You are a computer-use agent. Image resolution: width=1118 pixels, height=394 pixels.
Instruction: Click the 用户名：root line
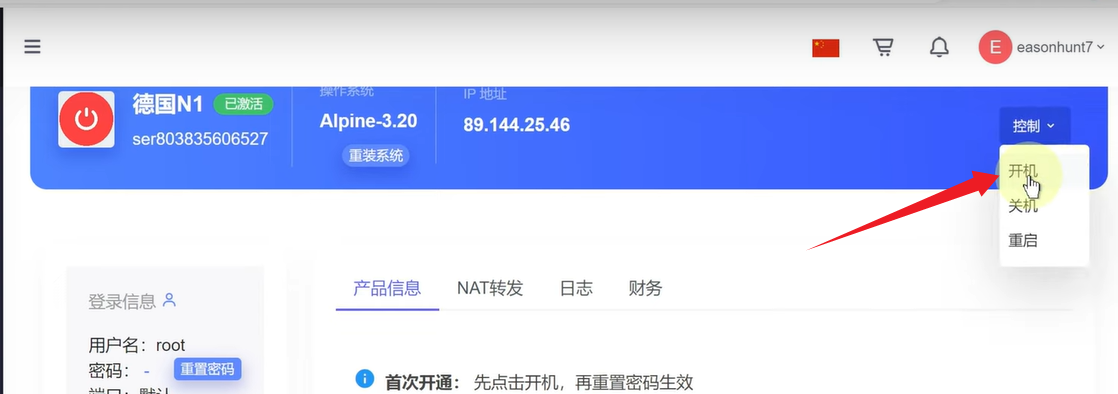(137, 346)
